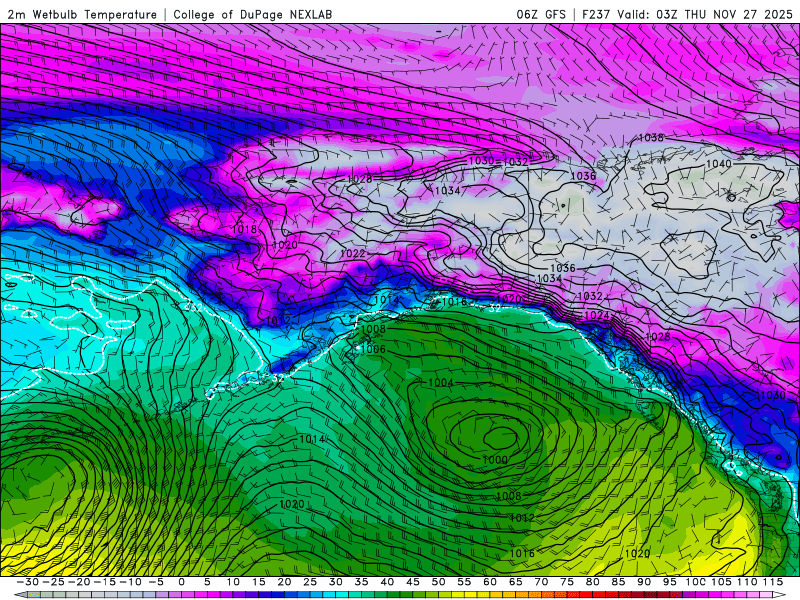The image size is (800, 600).
Task: Click the 45 value on the color scale
Action: [413, 582]
